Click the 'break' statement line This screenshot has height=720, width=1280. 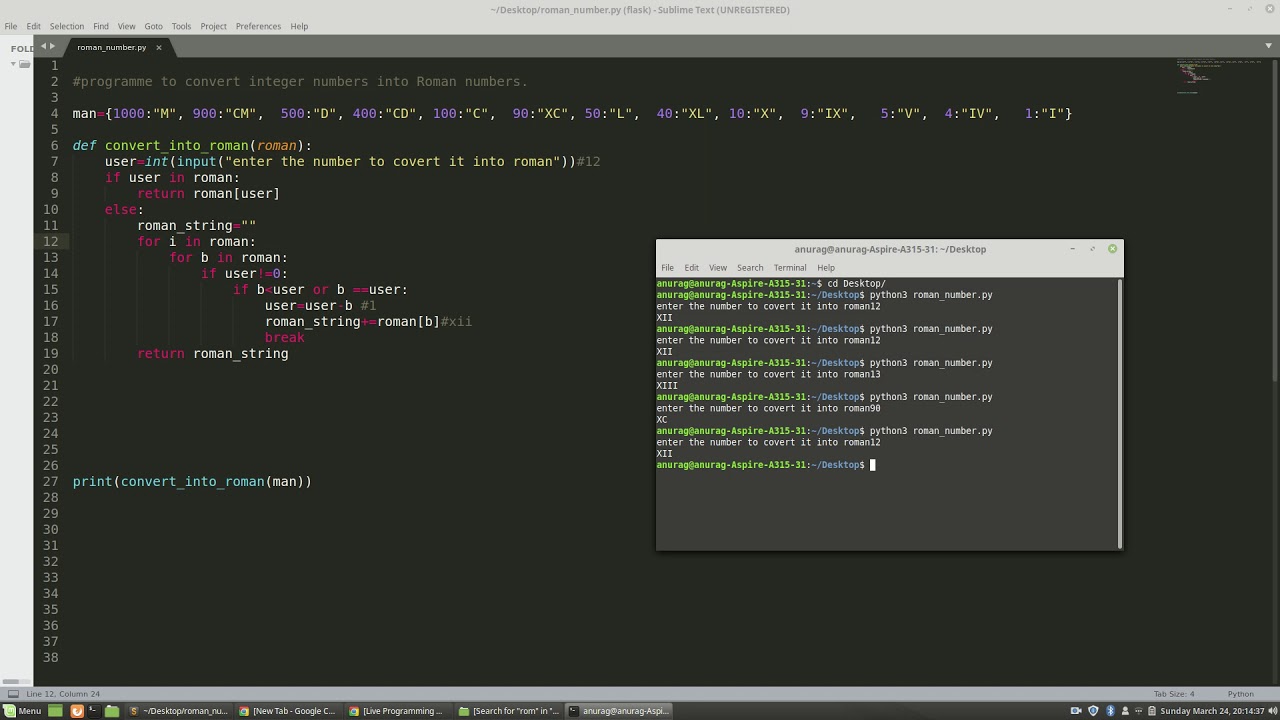(285, 337)
